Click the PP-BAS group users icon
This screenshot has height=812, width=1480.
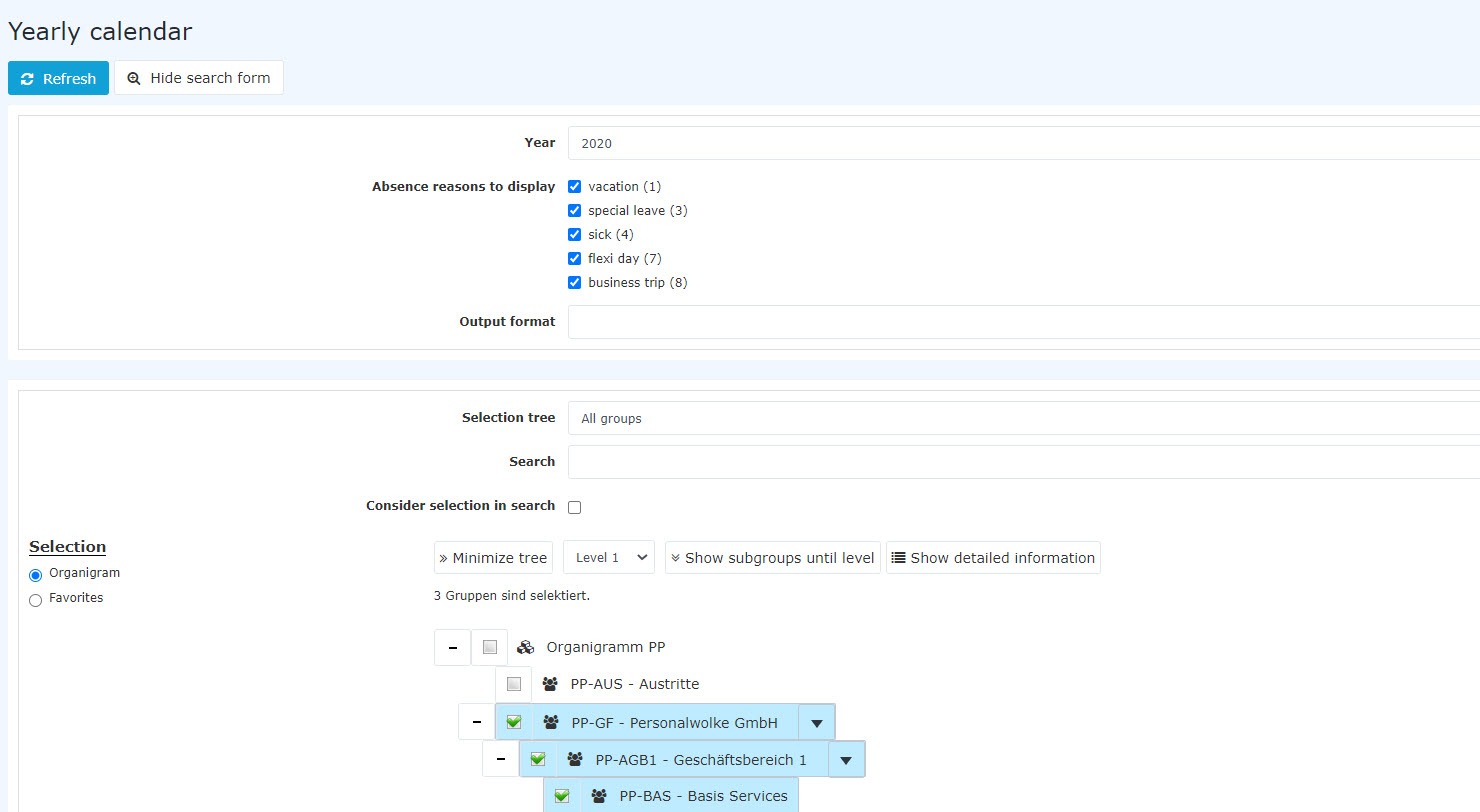pos(598,796)
